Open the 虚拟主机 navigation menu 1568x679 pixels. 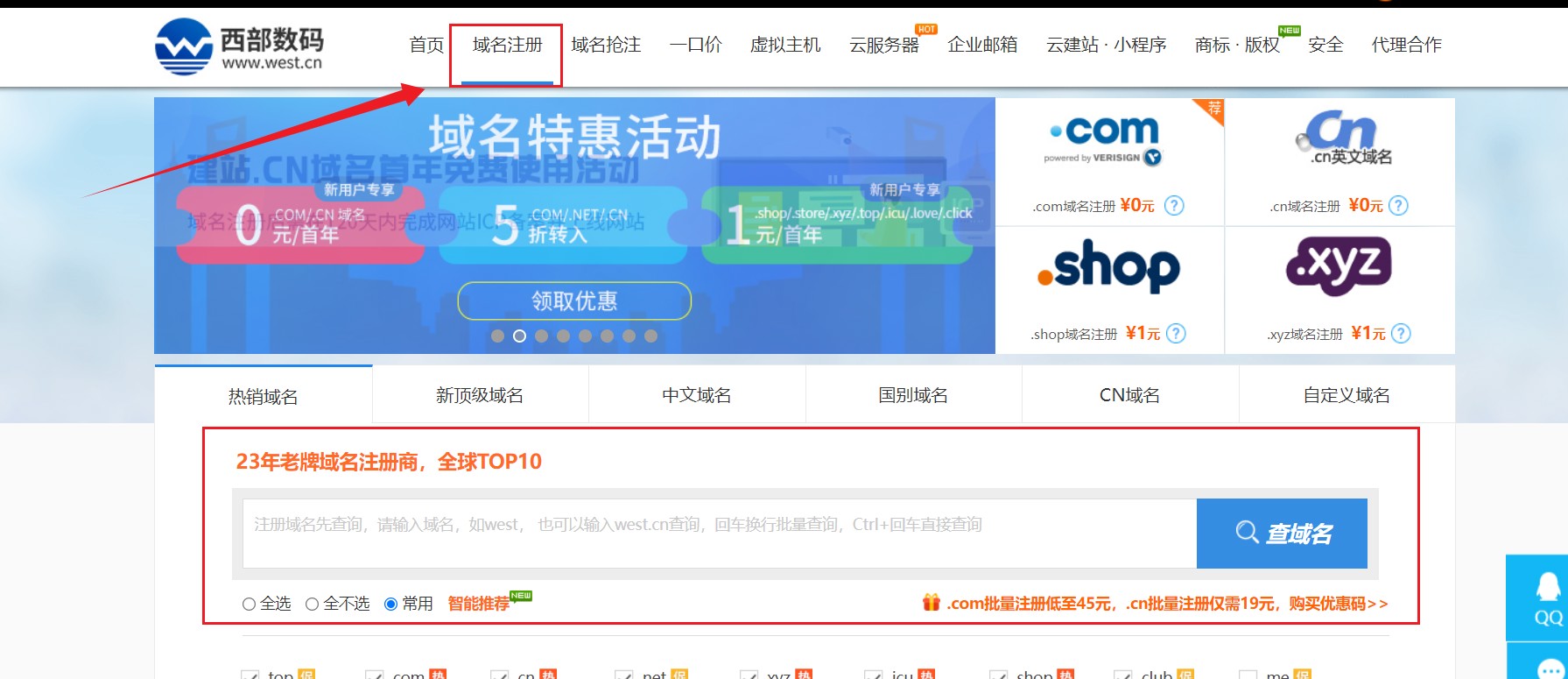[785, 45]
